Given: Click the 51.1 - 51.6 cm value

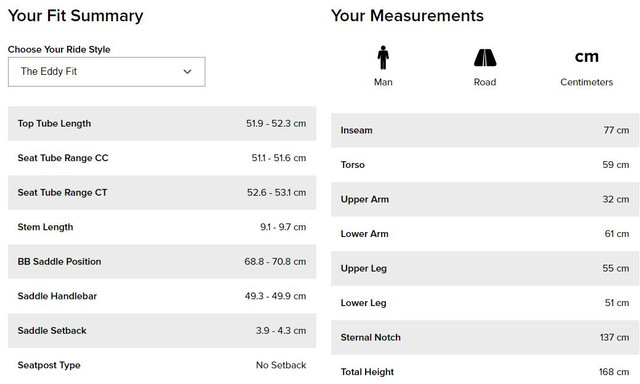Looking at the screenshot, I should 279,158.
